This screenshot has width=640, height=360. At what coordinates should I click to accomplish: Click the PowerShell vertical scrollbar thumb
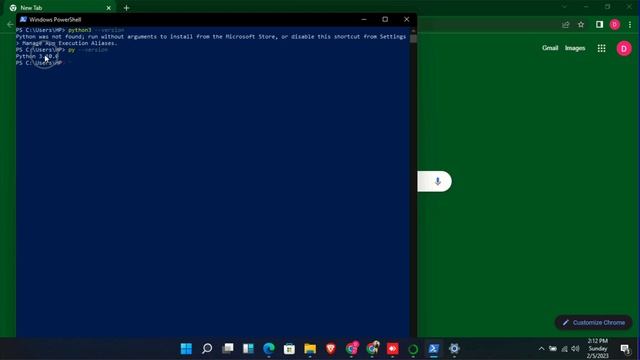click(413, 39)
